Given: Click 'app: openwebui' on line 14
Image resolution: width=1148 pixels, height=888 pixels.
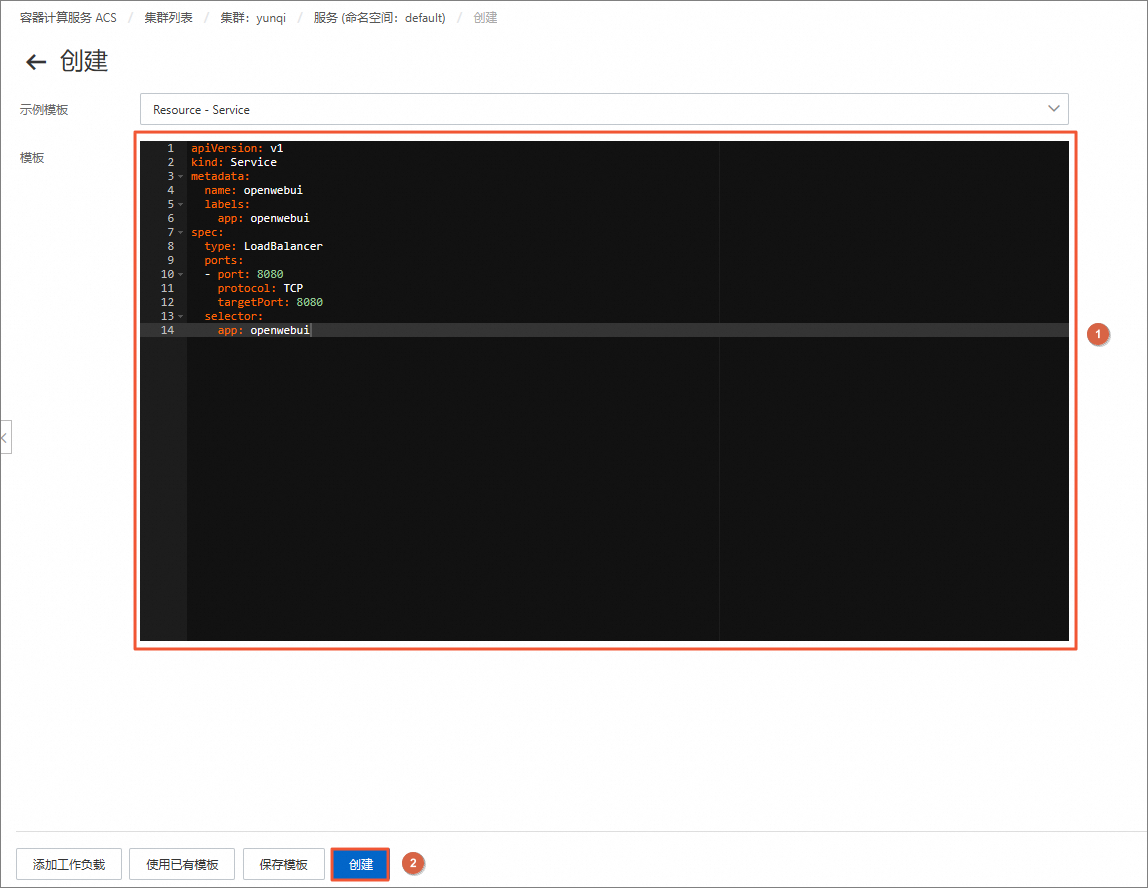Looking at the screenshot, I should click(x=264, y=330).
